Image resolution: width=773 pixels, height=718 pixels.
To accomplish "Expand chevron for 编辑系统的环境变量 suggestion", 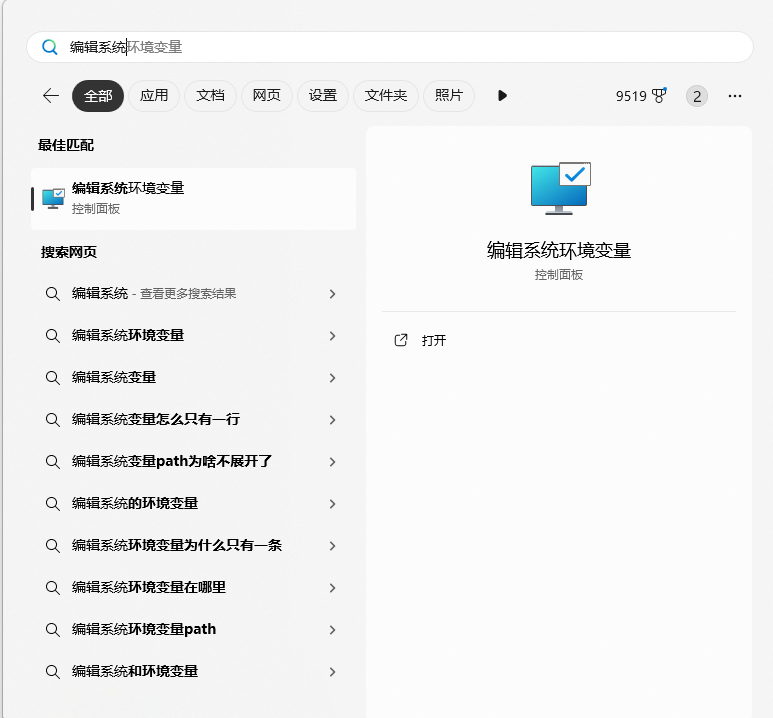I will pyautogui.click(x=332, y=504).
